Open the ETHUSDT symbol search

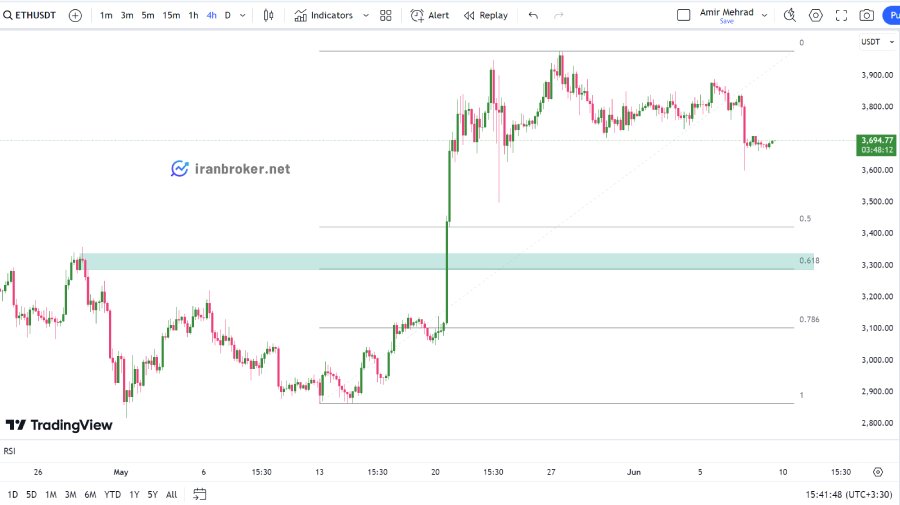[30, 15]
